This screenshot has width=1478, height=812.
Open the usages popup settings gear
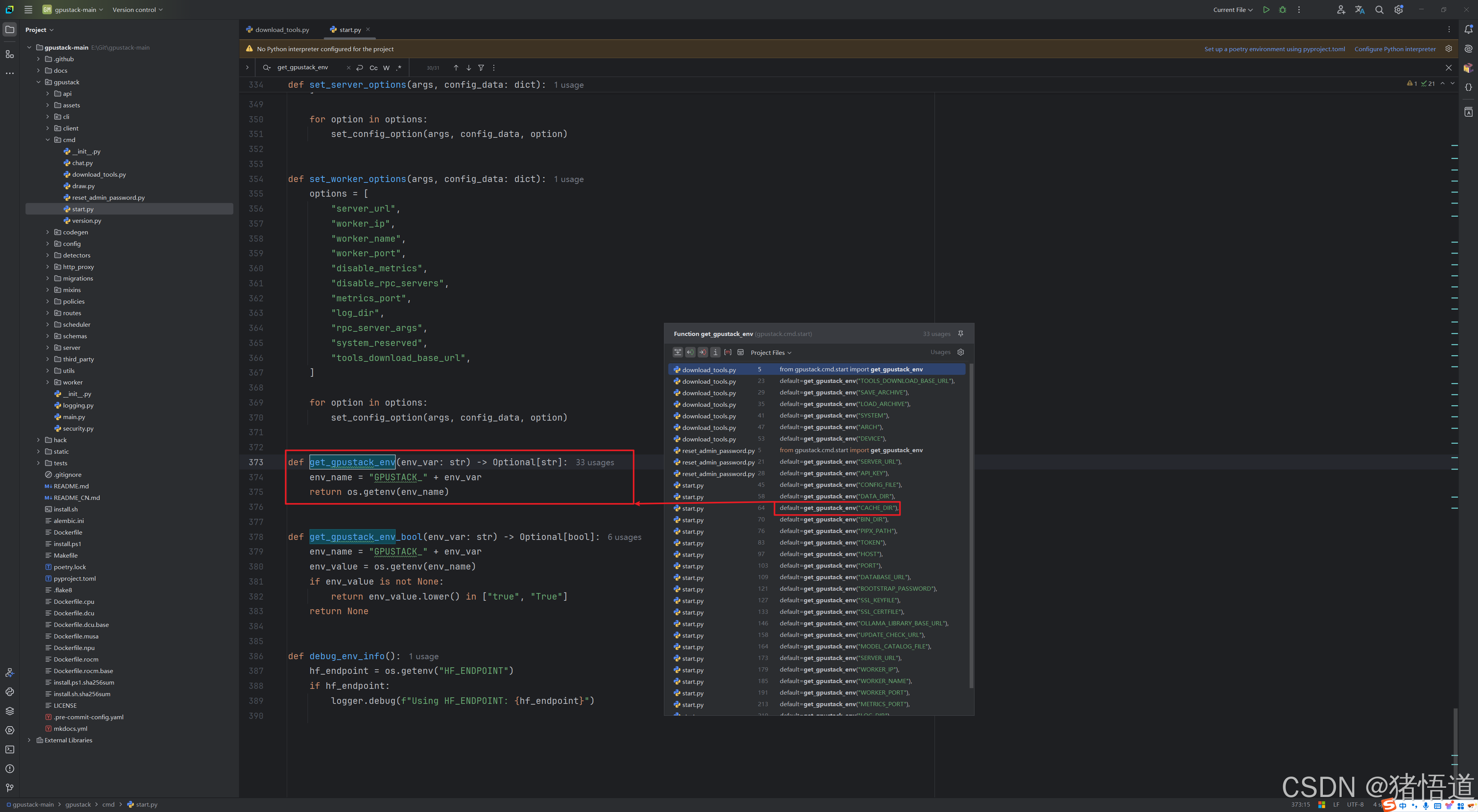coord(960,353)
